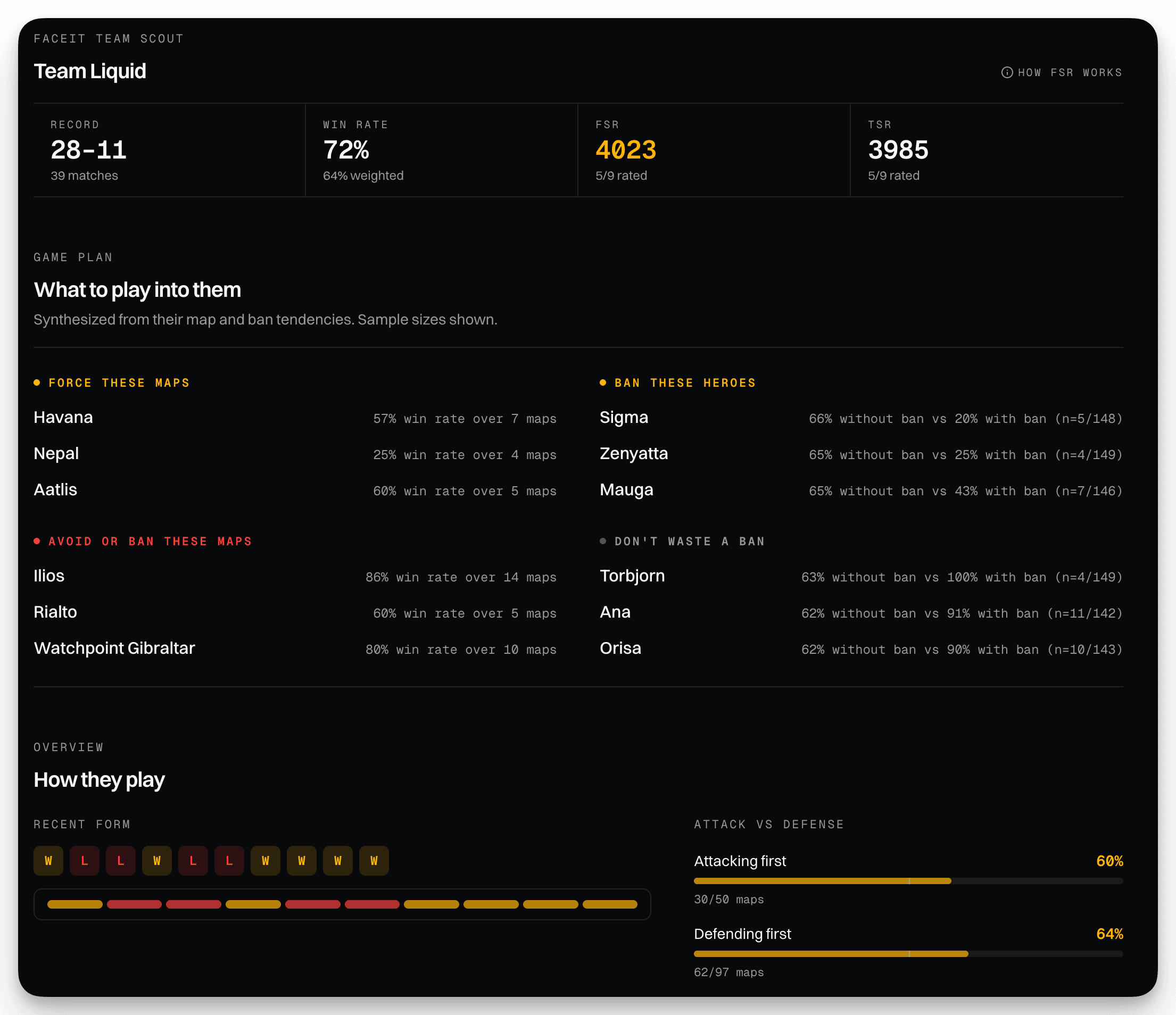Click the info icon beside How FSR Works
This screenshot has width=1176, height=1015.
point(1007,73)
